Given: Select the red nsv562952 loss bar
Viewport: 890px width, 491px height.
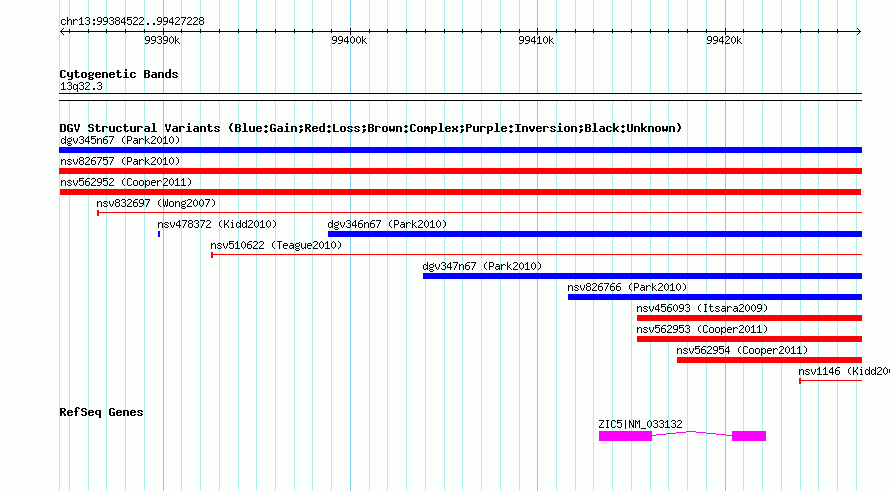Looking at the screenshot, I should point(460,192).
